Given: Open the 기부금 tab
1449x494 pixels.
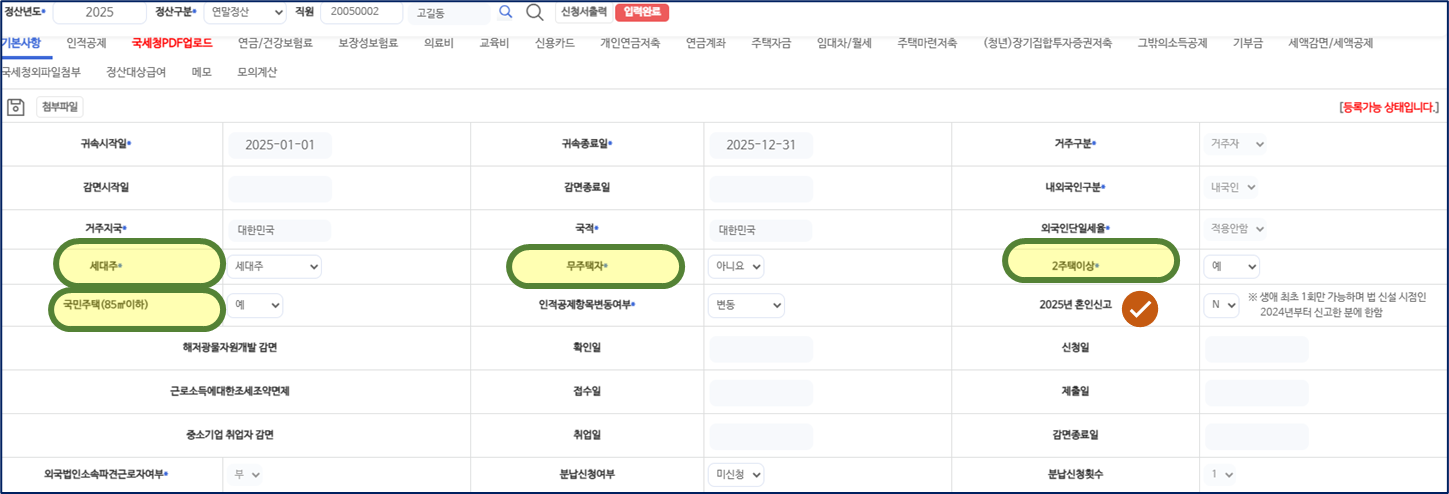Looking at the screenshot, I should coord(1248,43).
